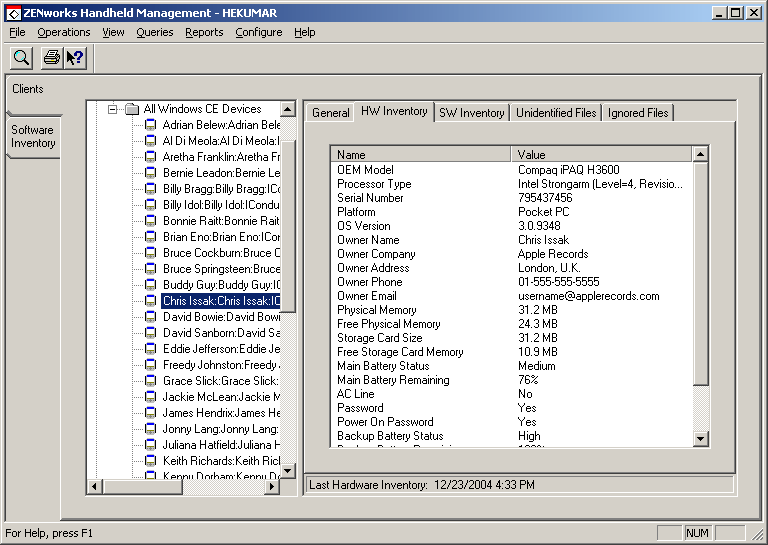Select the Owner Email row in inventory
Image resolution: width=768 pixels, height=545 pixels.
367,296
